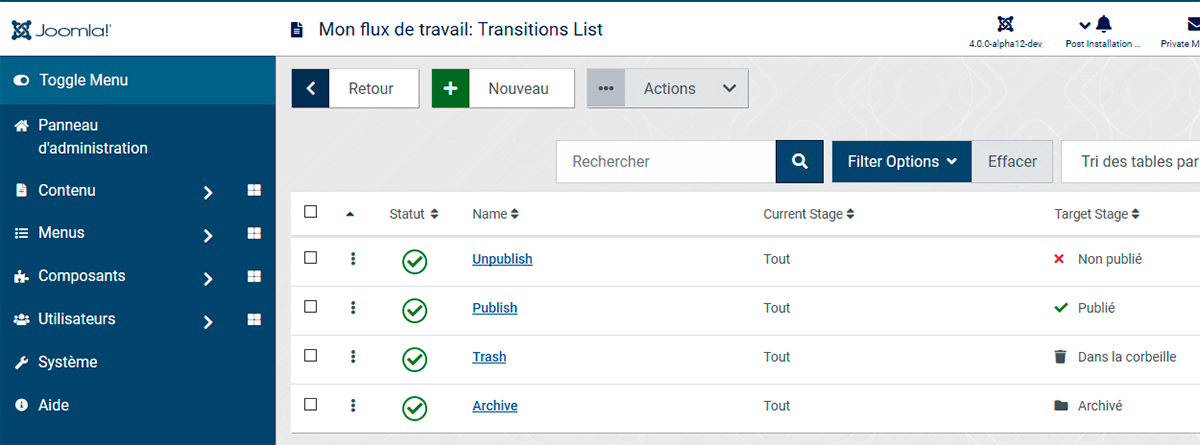This screenshot has width=1200, height=445.
Task: Open Contenu dashboard grid icon
Action: (x=254, y=190)
